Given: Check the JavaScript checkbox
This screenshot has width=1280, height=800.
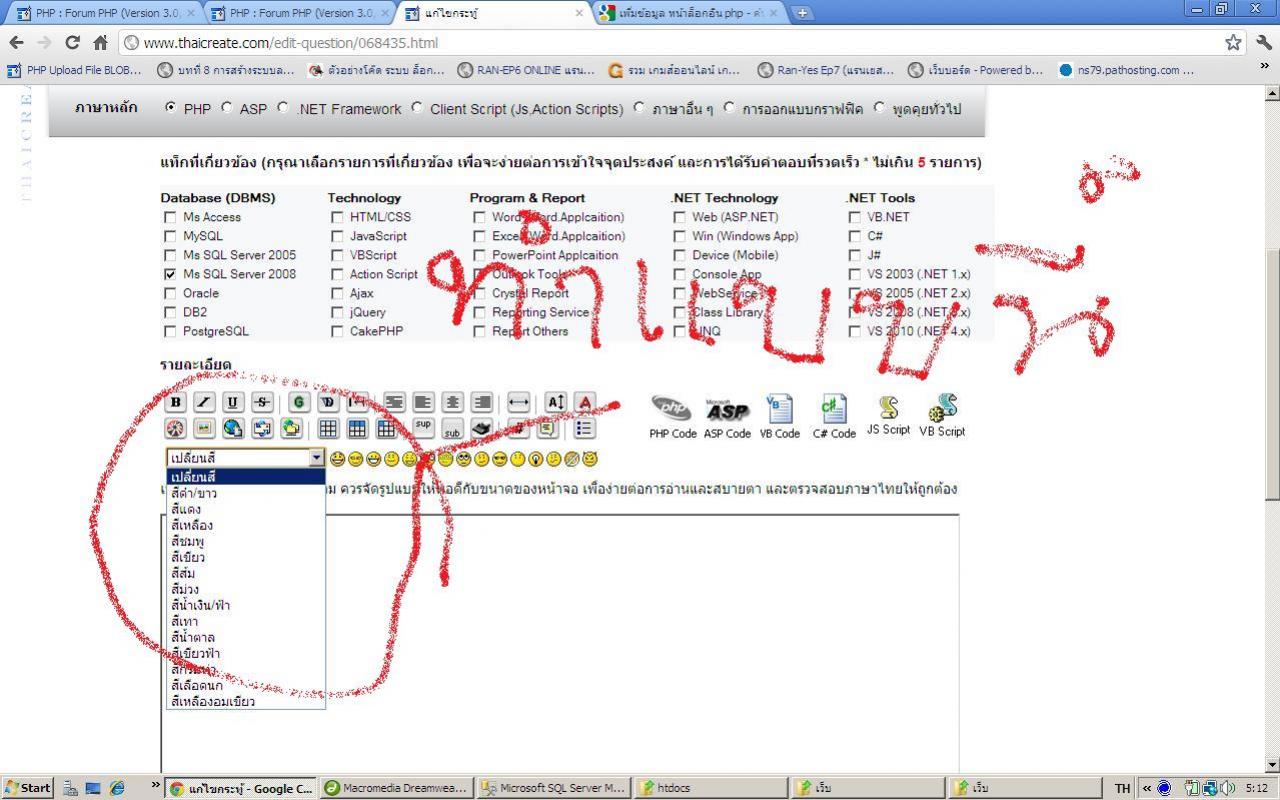Looking at the screenshot, I should coord(337,236).
